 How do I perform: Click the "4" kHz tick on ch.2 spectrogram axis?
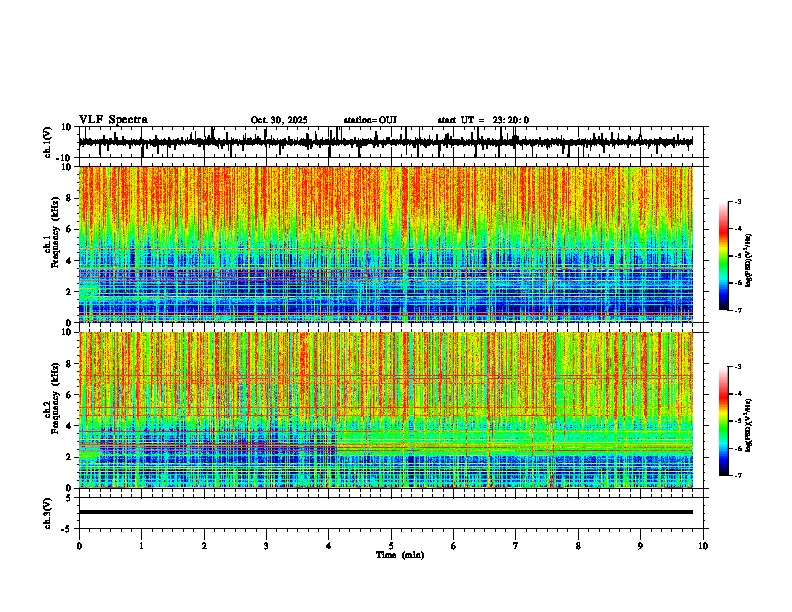[x=70, y=426]
